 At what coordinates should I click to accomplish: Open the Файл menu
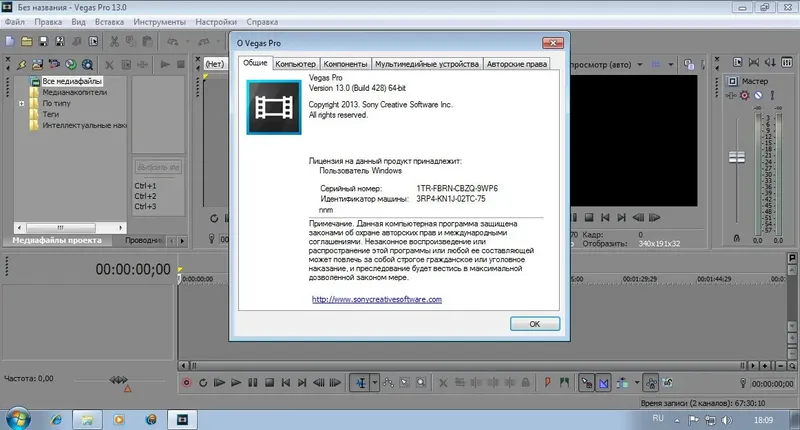(x=15, y=22)
